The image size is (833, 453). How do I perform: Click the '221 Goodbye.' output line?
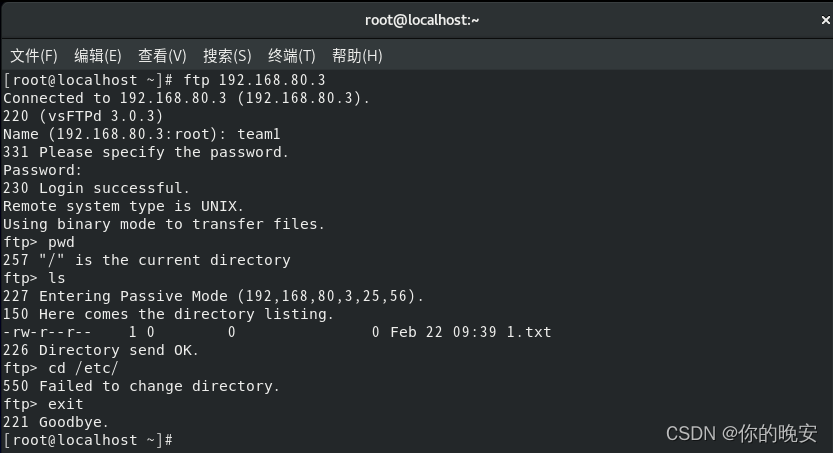(x=56, y=422)
